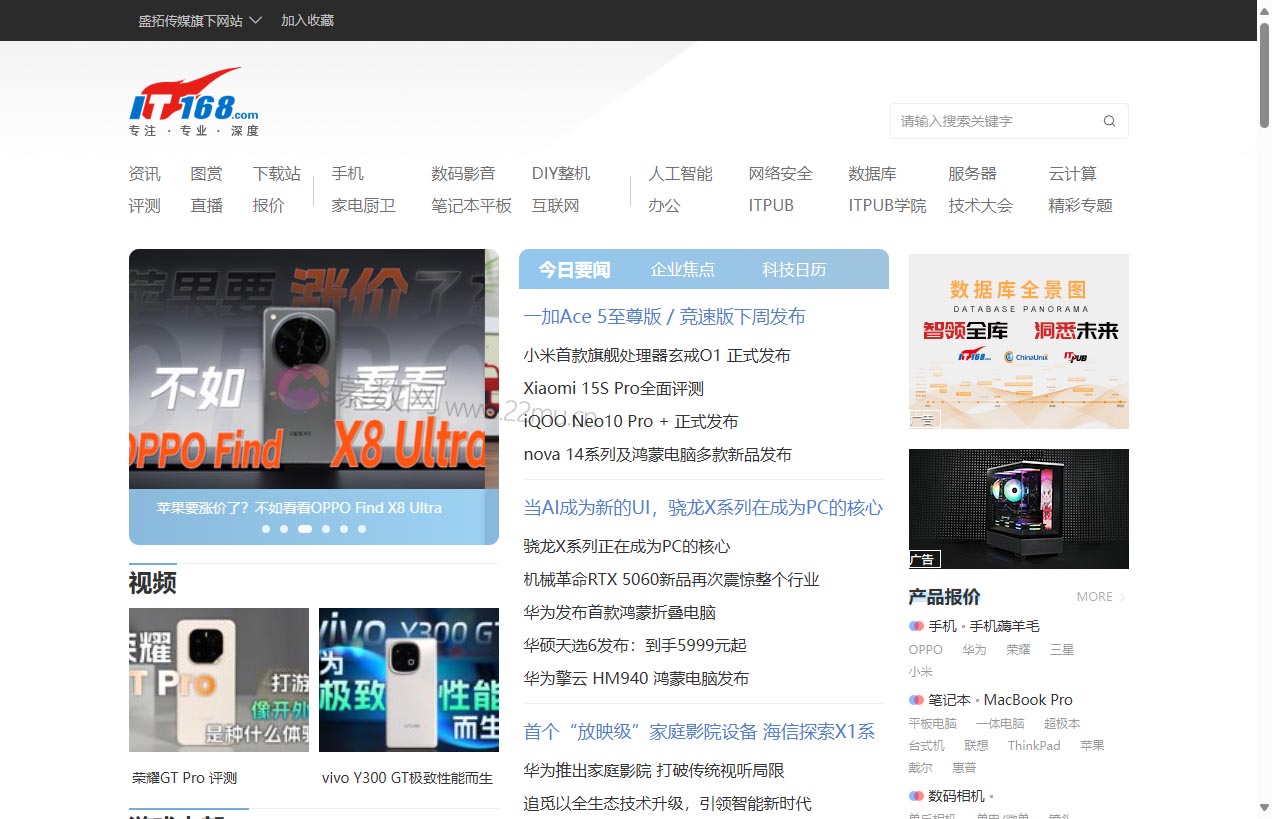Switch to the 企业焦点 tab

click(682, 269)
